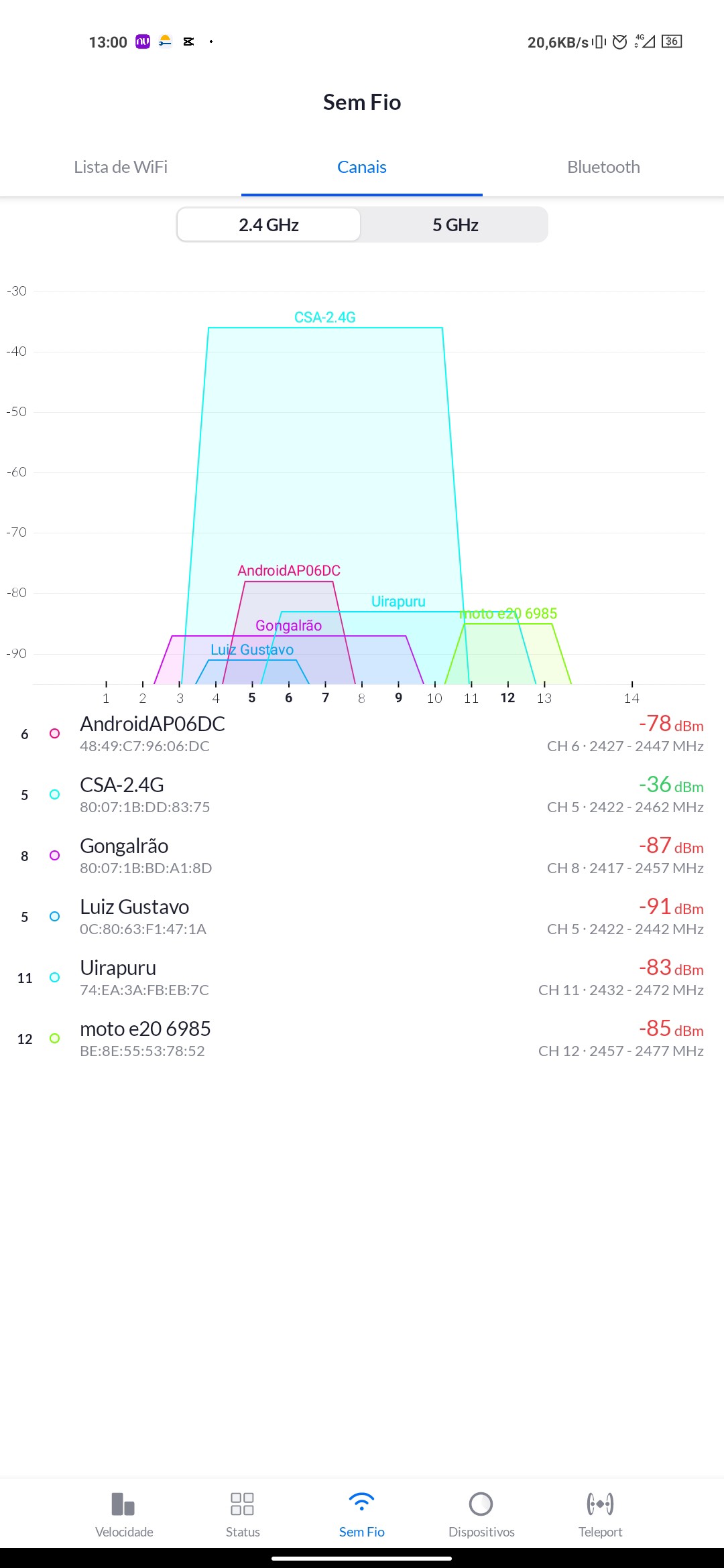Tap the Sem Fio WiFi icon
Viewport: 724px width, 1568px height.
(x=361, y=1502)
